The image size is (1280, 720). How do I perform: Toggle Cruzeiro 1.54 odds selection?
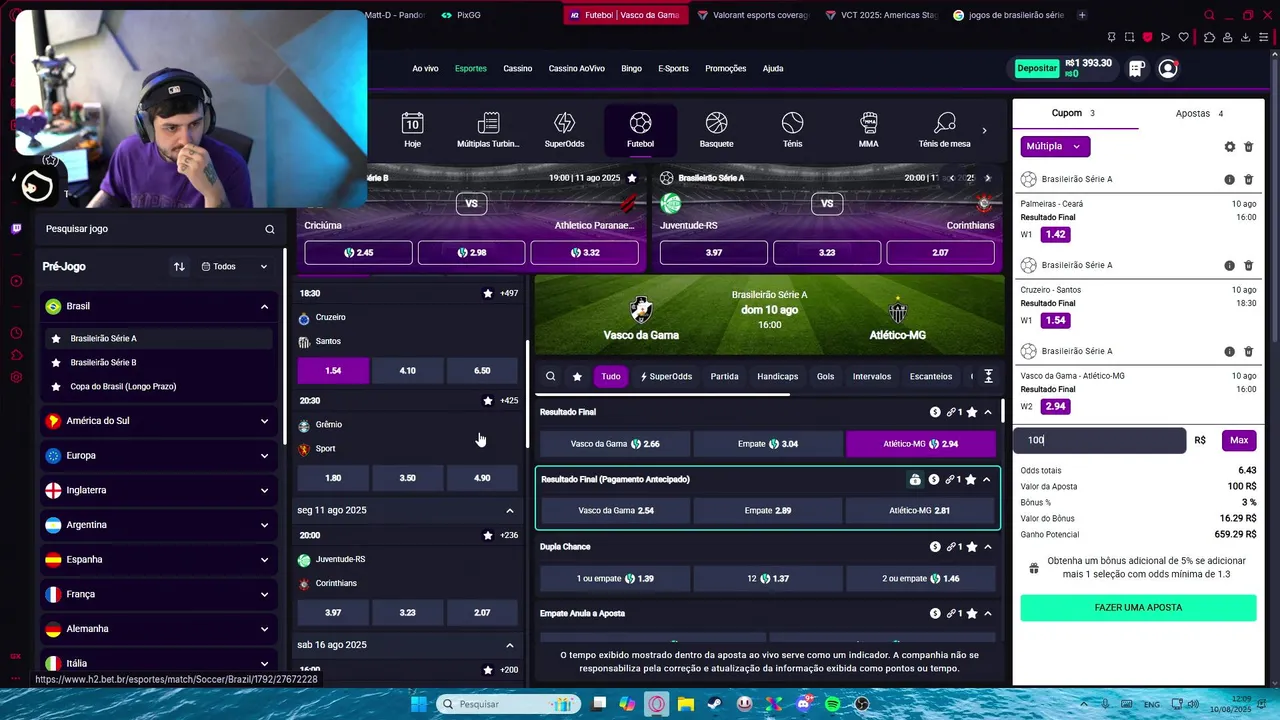(x=333, y=370)
